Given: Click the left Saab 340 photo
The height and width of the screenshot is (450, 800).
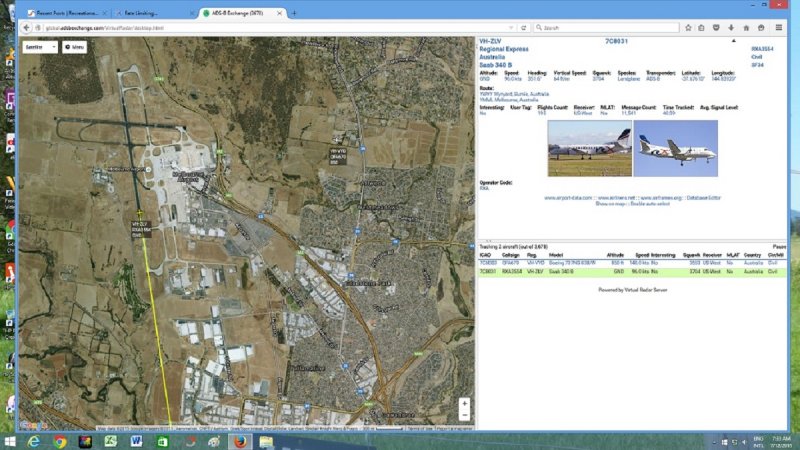Looking at the screenshot, I should (x=589, y=148).
